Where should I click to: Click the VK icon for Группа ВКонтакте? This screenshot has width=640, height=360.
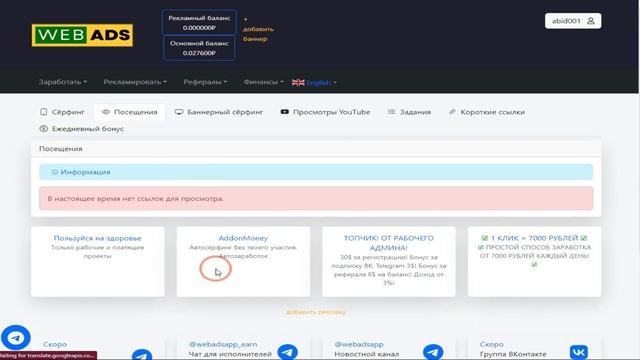[x=579, y=352]
